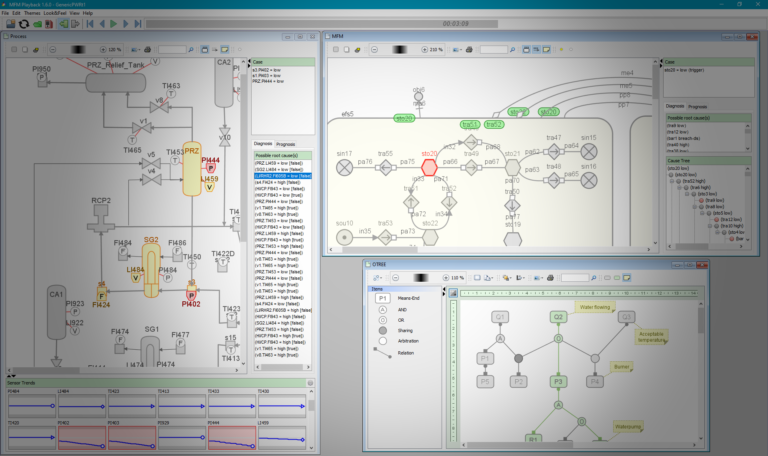Click the sin17 sink node in MFM
768x456 pixels.
(x=344, y=168)
